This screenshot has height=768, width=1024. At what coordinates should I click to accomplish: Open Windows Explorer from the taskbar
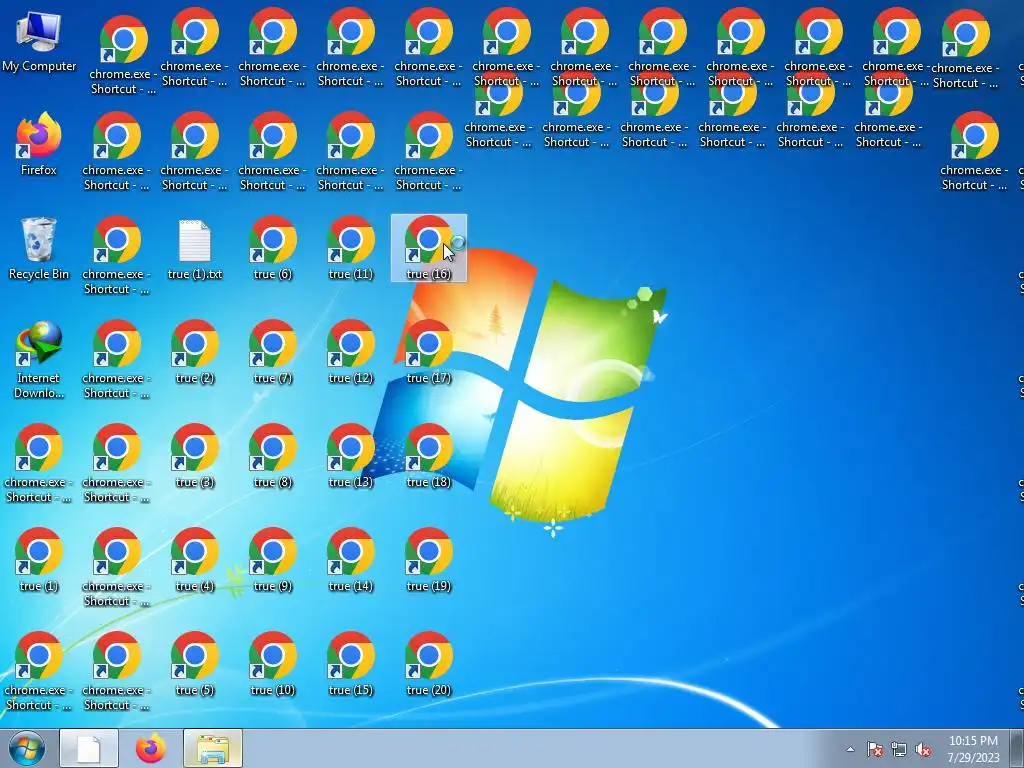click(213, 748)
